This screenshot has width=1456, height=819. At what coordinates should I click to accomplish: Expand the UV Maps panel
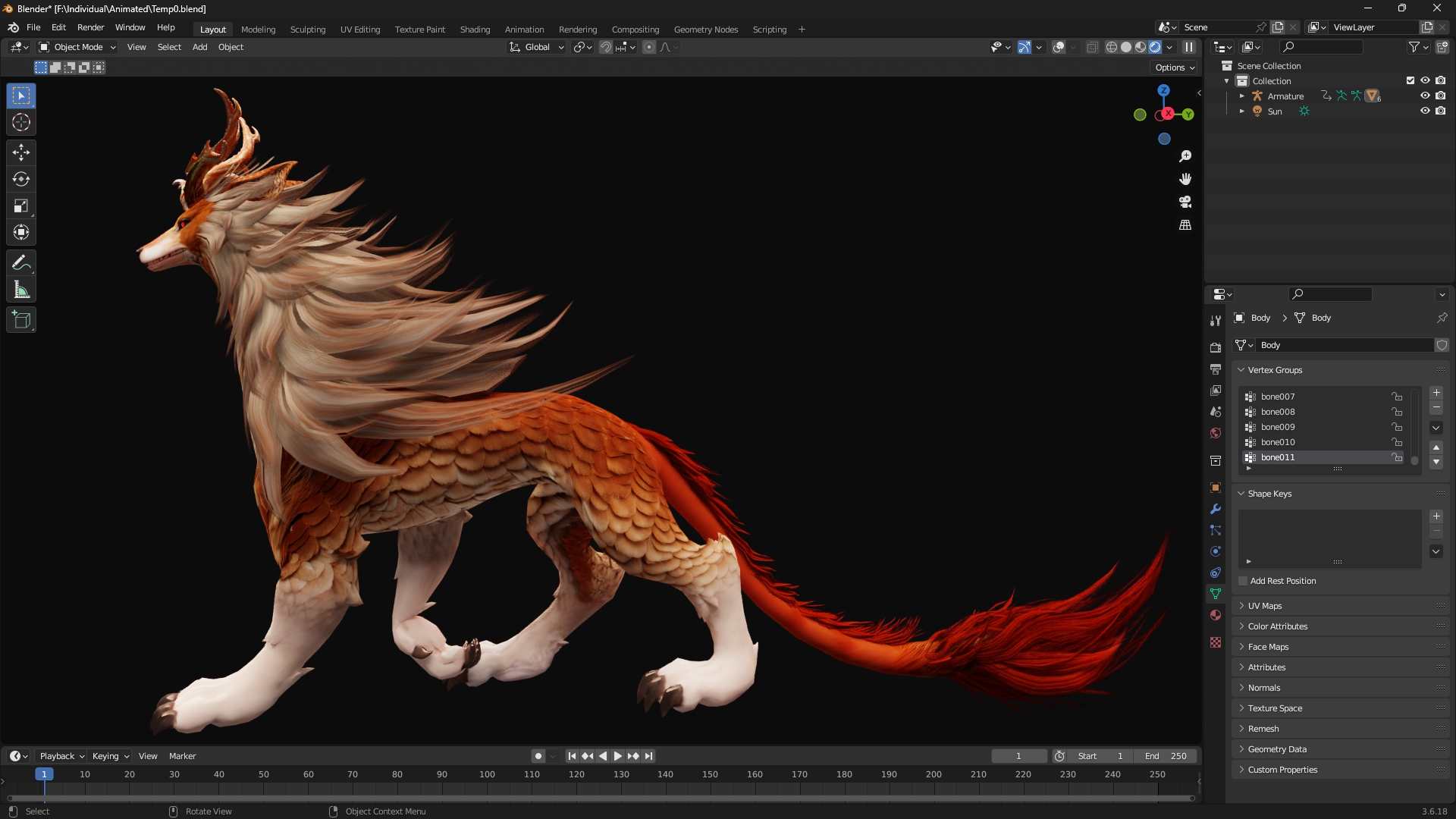1265,606
